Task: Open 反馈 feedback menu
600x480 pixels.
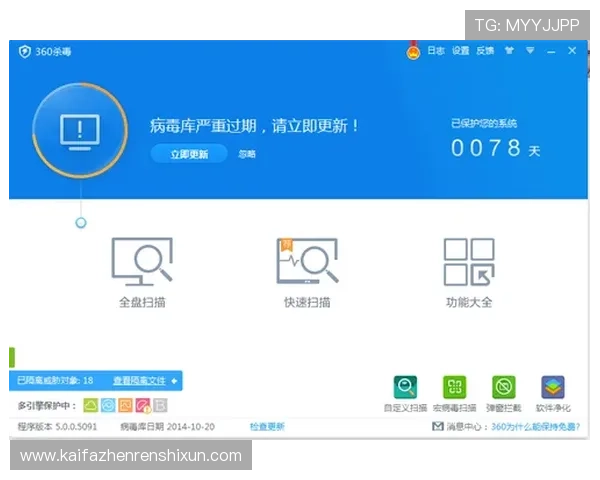Action: pyautogui.click(x=485, y=51)
